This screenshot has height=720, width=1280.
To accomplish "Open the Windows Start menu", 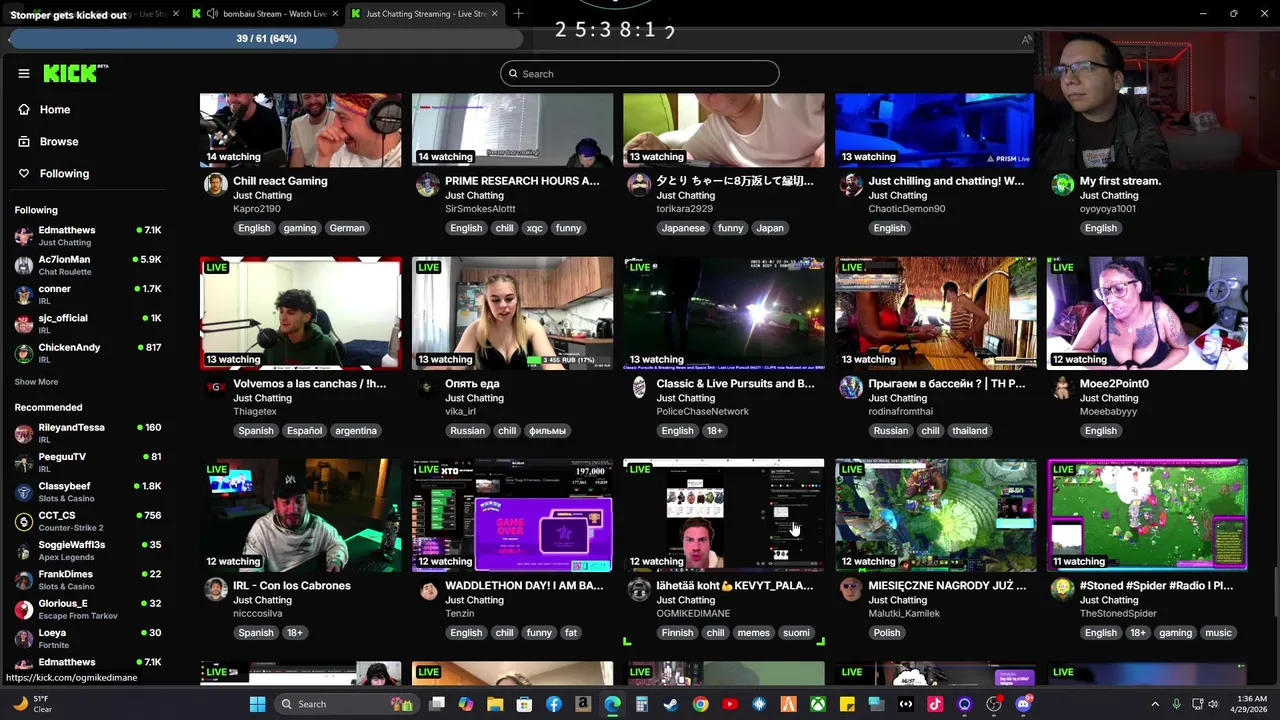I will pyautogui.click(x=257, y=704).
